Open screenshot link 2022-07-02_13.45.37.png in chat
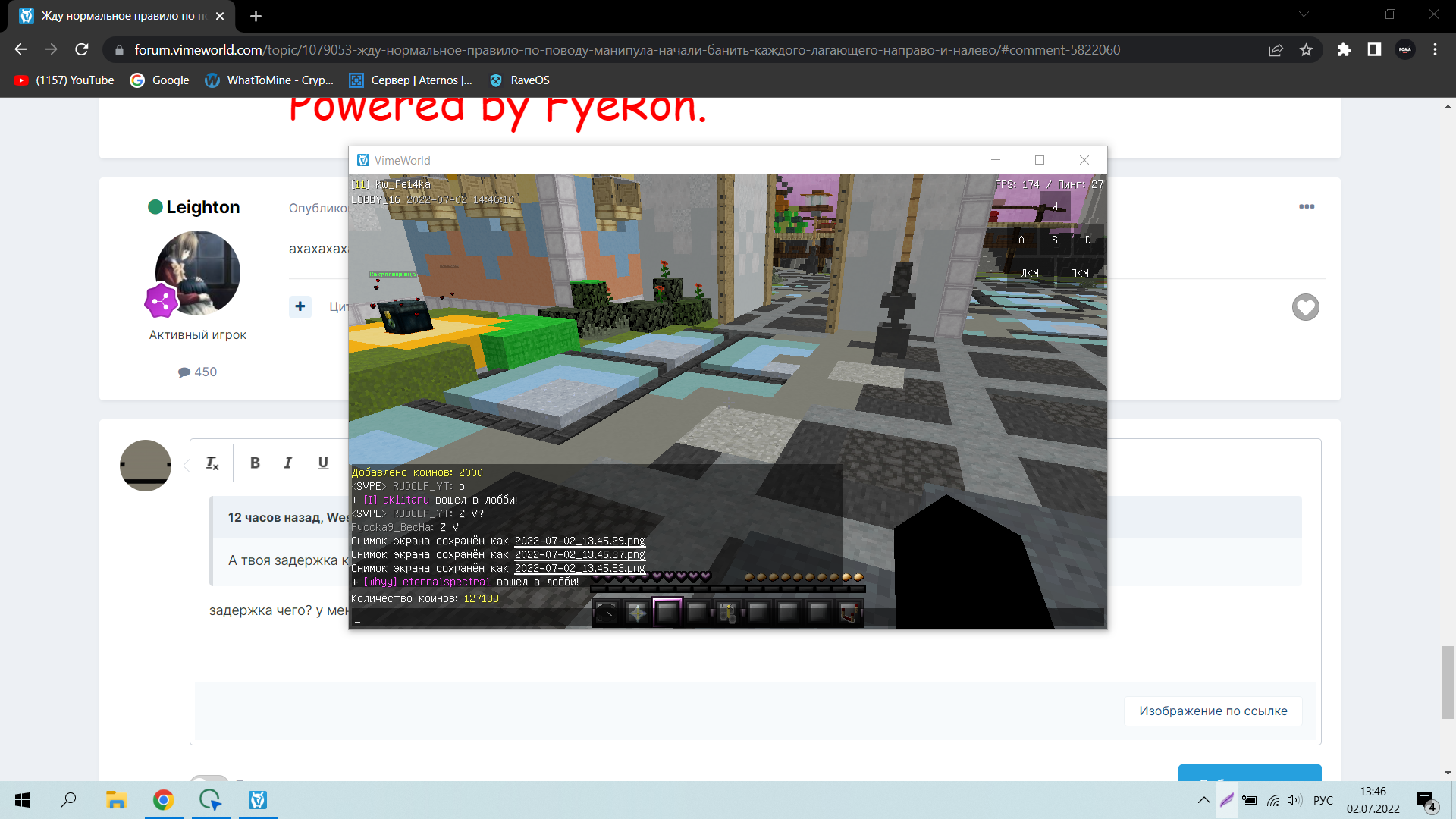This screenshot has width=1456, height=819. pyautogui.click(x=579, y=554)
